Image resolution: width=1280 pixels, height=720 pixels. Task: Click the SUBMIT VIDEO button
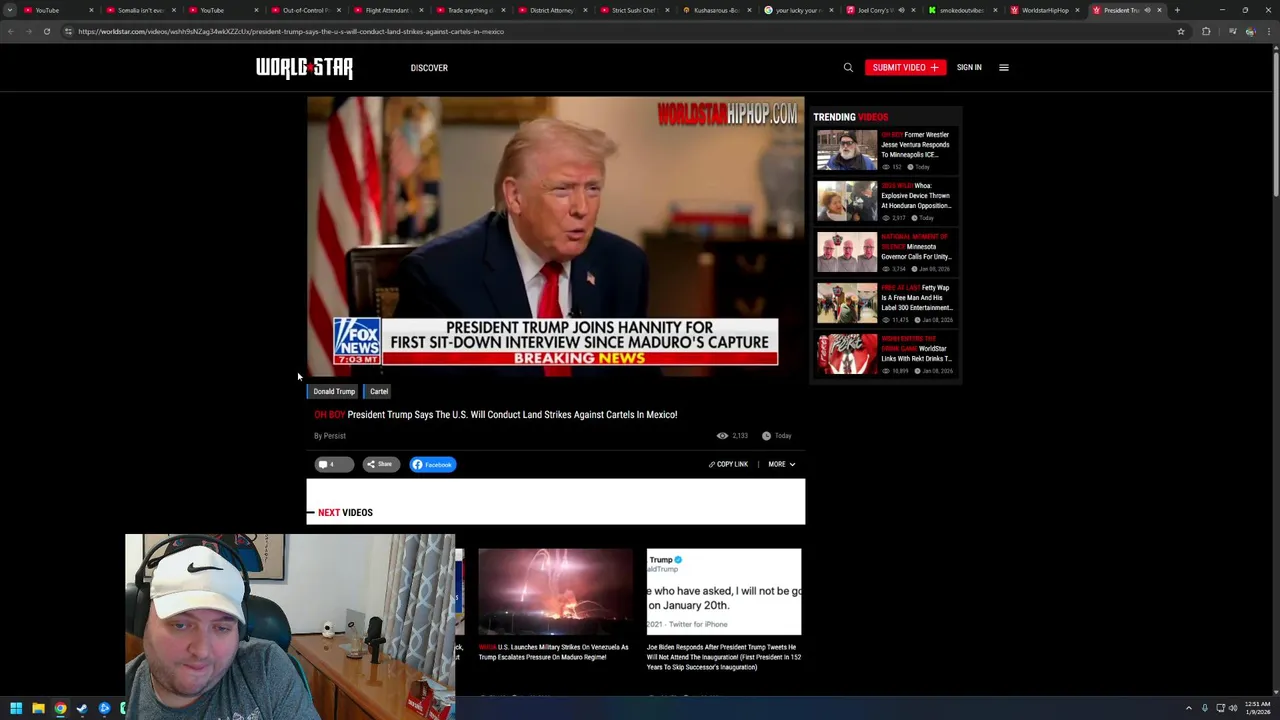905,67
